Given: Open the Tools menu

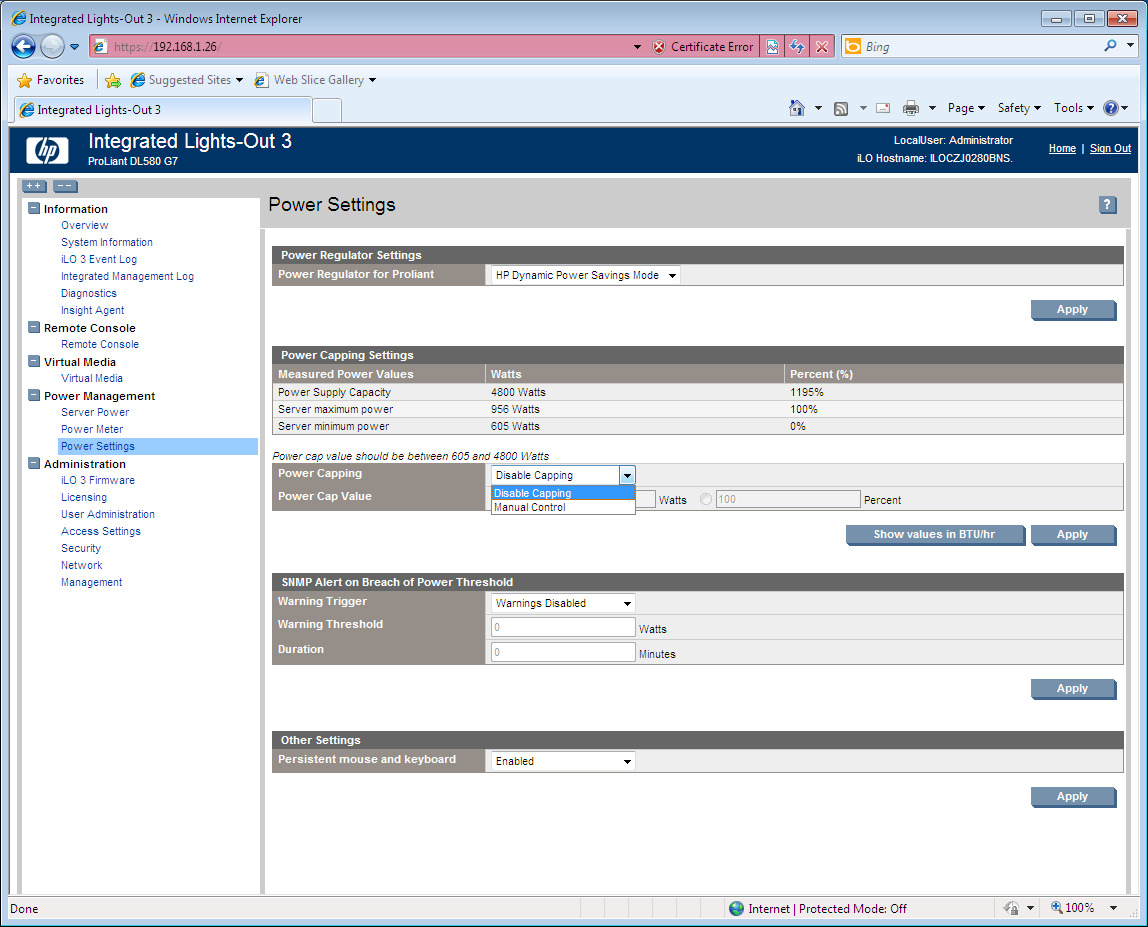Looking at the screenshot, I should [1073, 108].
